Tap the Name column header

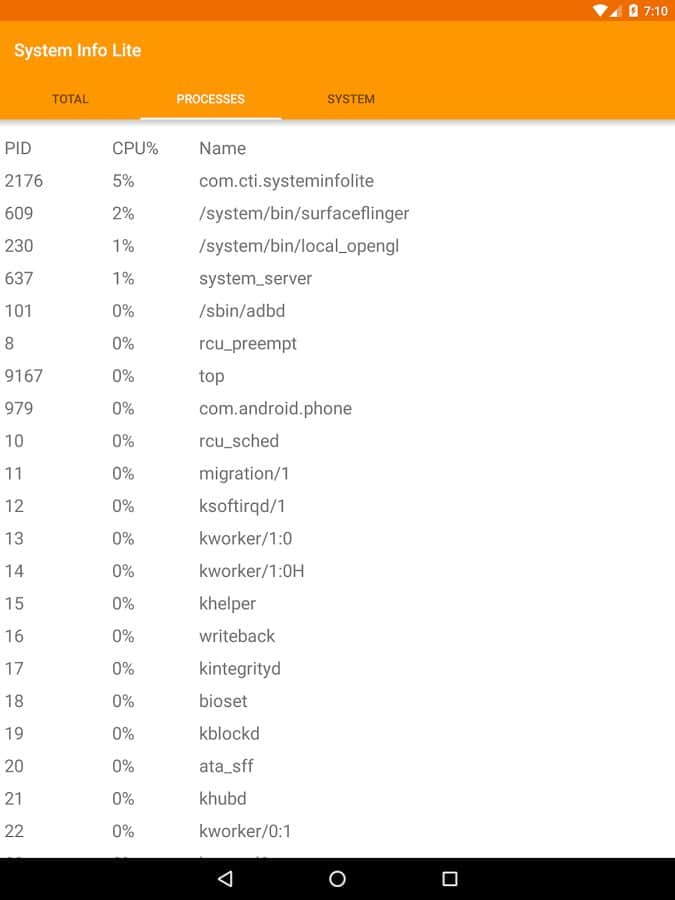222,148
